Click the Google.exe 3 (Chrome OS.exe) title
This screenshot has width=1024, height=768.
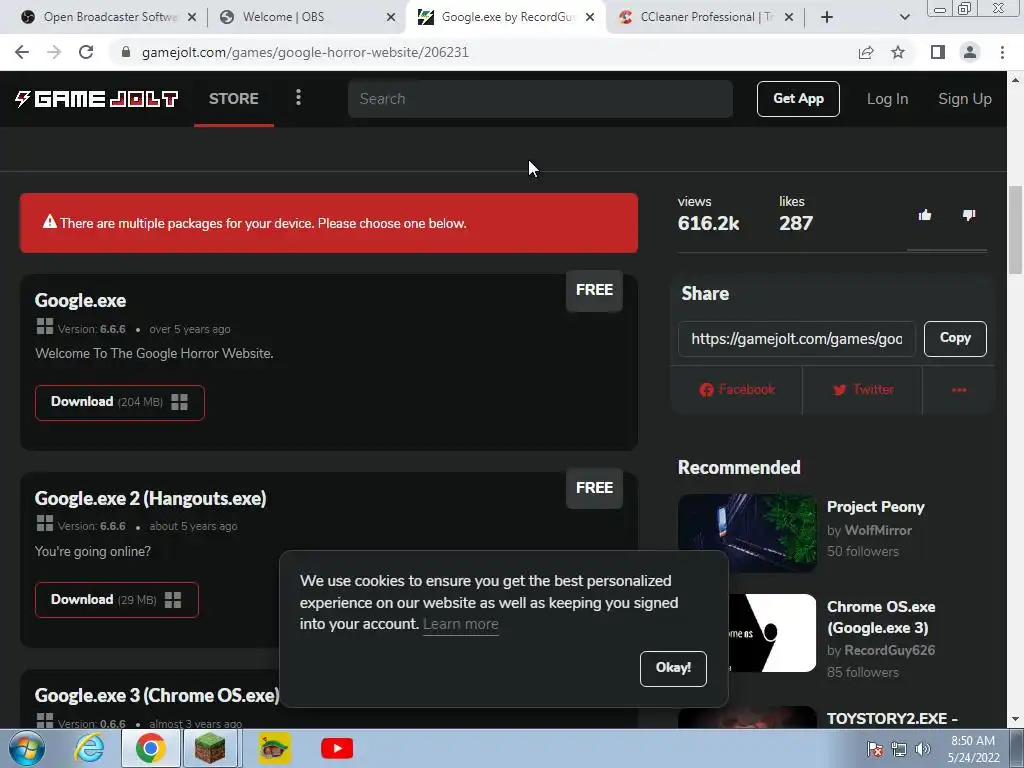coord(157,696)
